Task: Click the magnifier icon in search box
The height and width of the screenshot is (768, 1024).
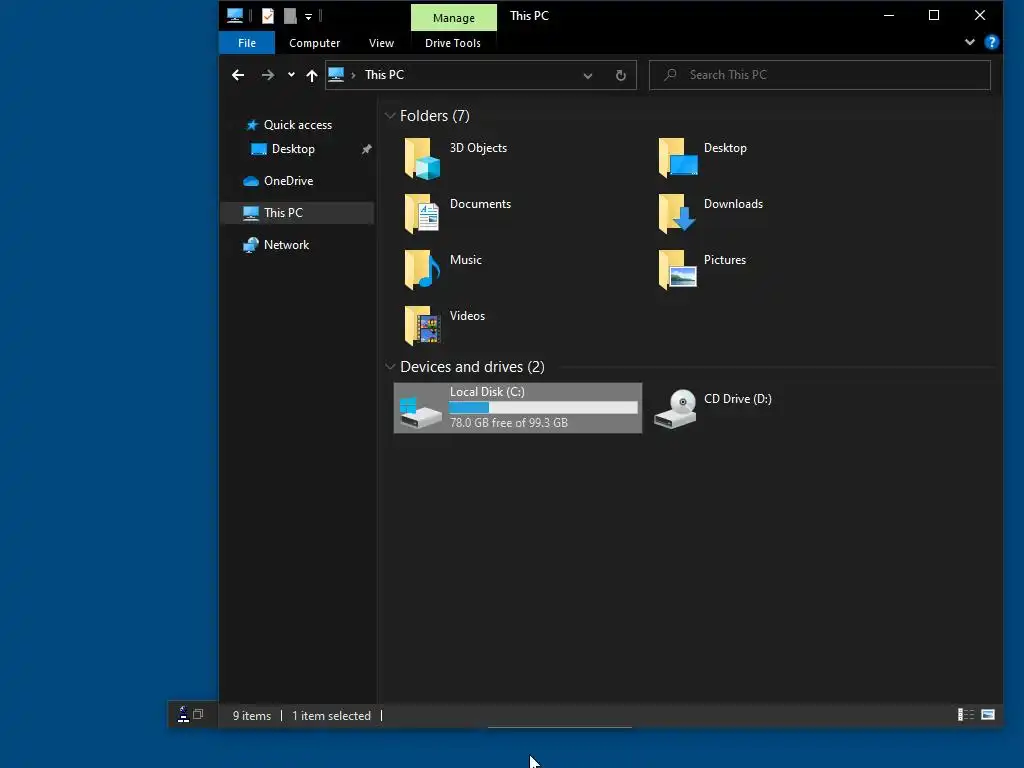Action: coord(670,74)
